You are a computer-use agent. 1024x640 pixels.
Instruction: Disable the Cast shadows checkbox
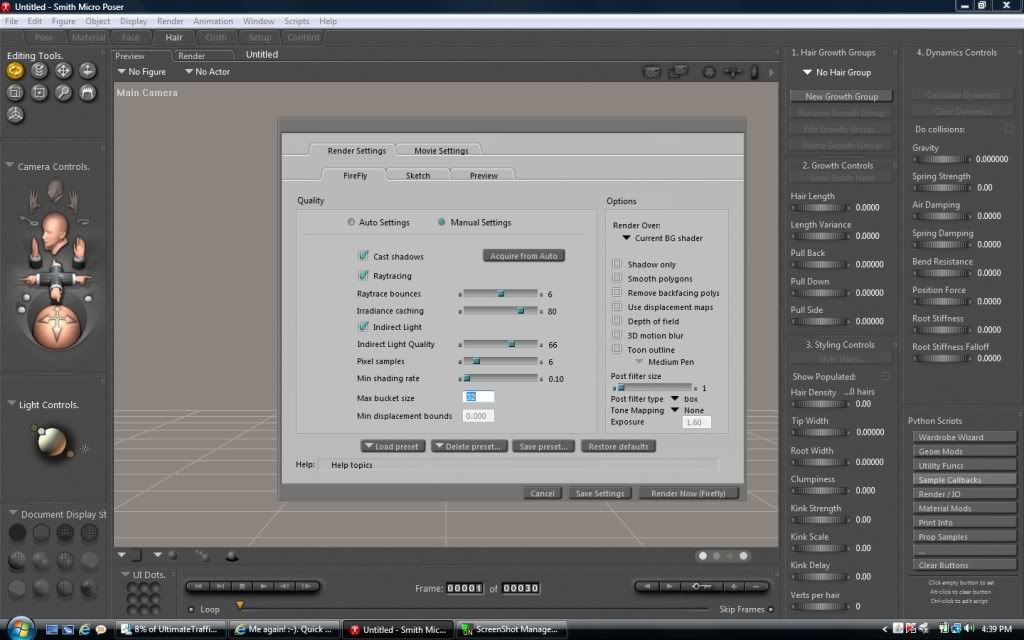point(364,257)
